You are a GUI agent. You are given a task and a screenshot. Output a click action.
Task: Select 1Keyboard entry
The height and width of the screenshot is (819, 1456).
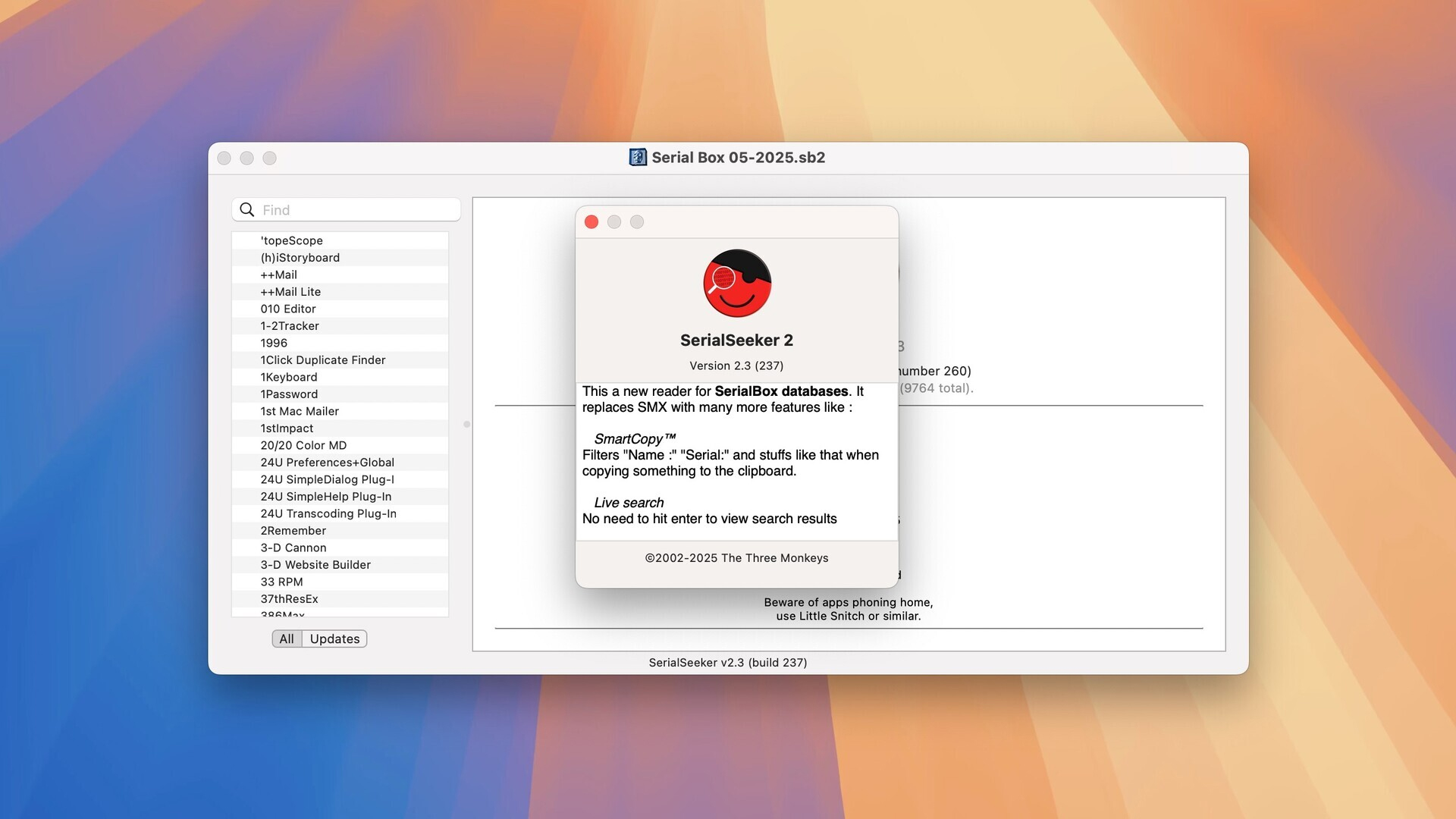(x=340, y=377)
